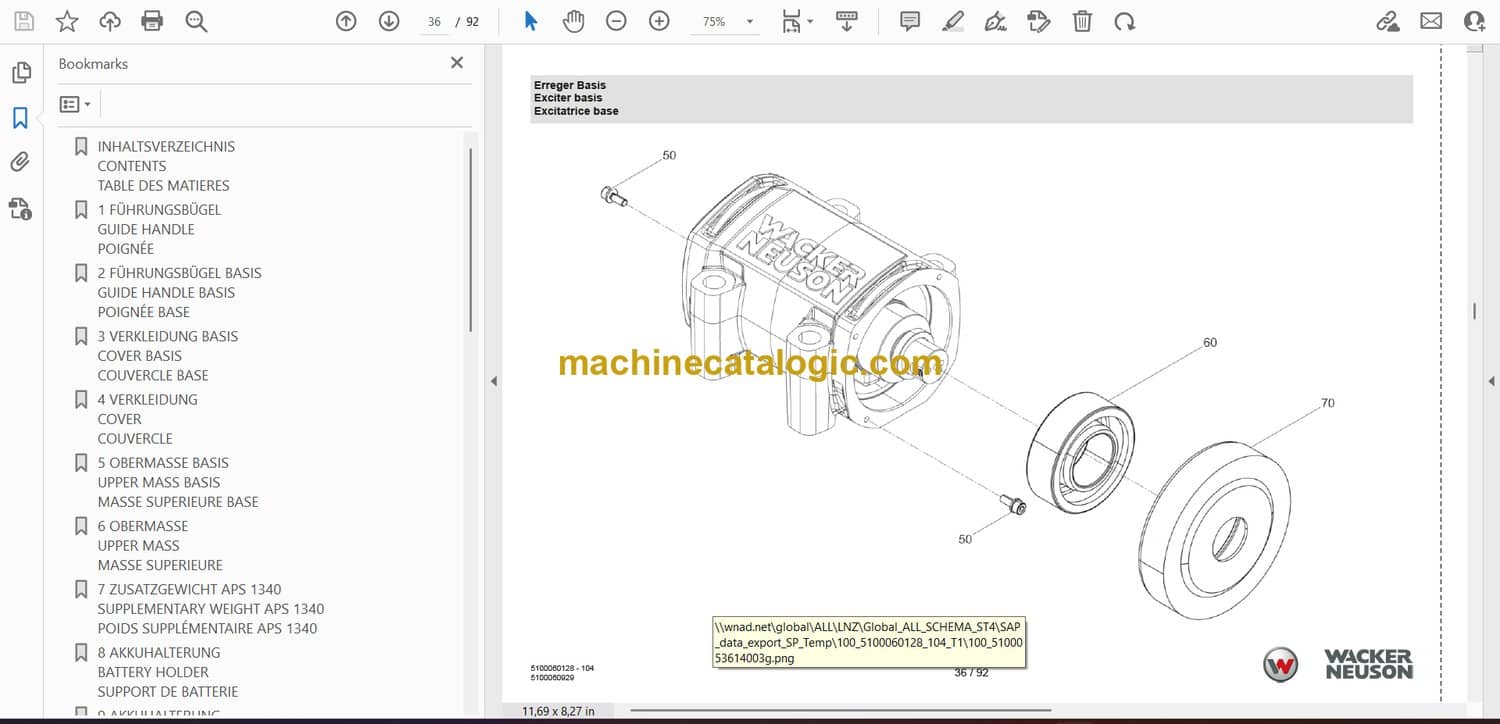1500x724 pixels.
Task: Print the document
Action: pyautogui.click(x=152, y=21)
